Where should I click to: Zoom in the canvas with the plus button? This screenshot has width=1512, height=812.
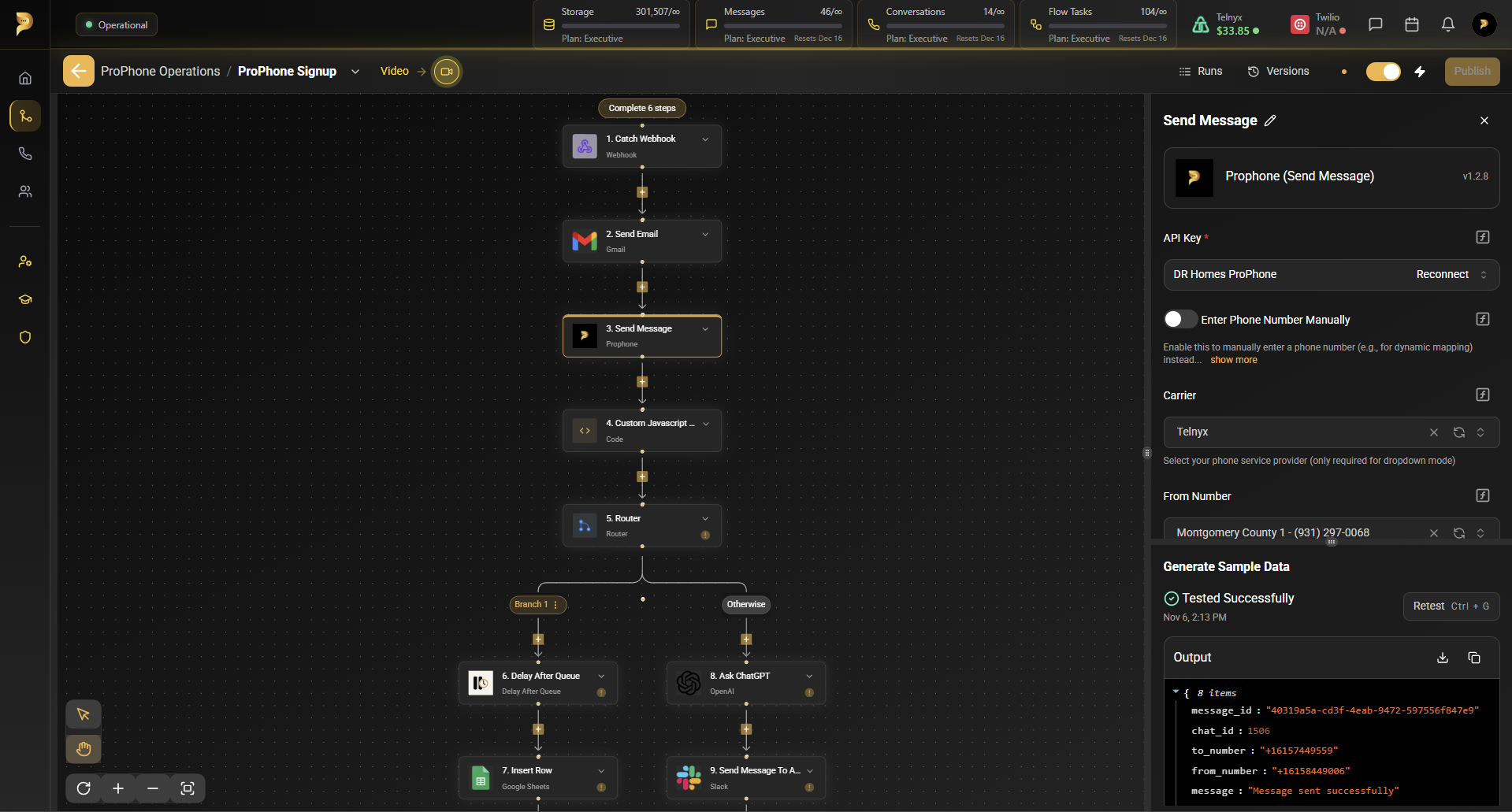118,788
